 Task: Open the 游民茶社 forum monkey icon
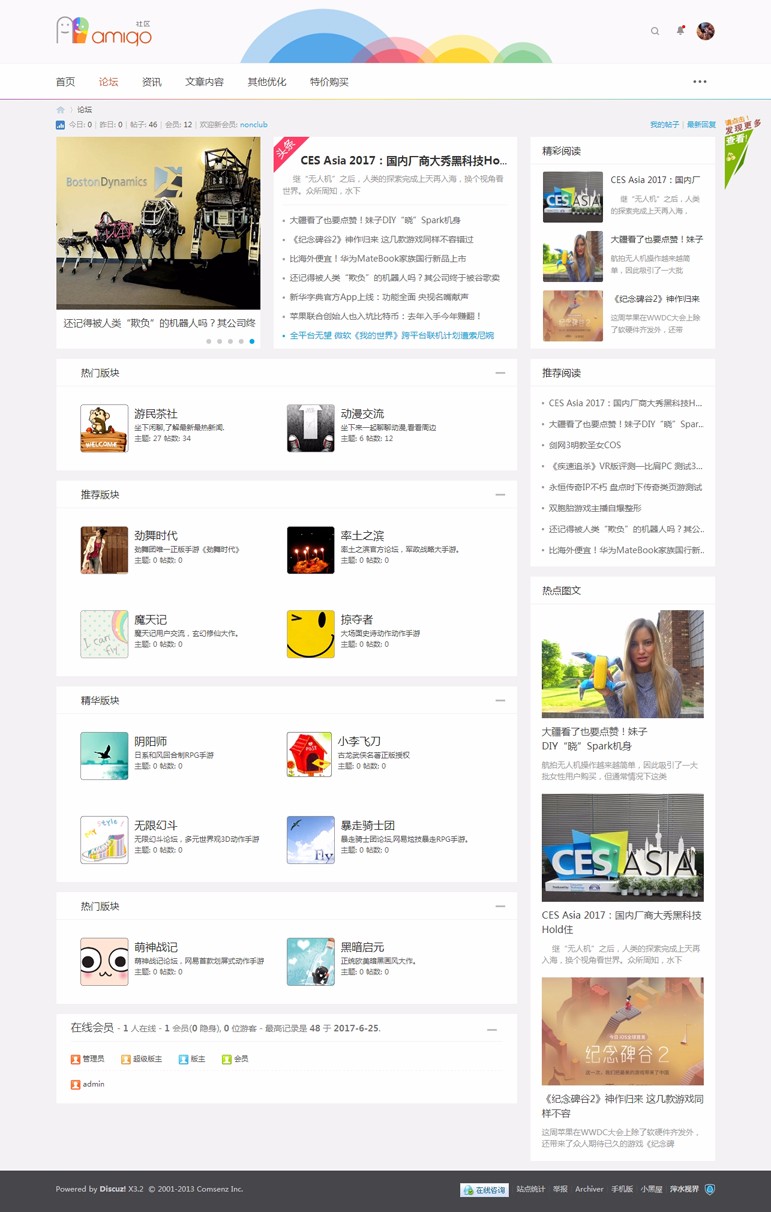pos(104,428)
